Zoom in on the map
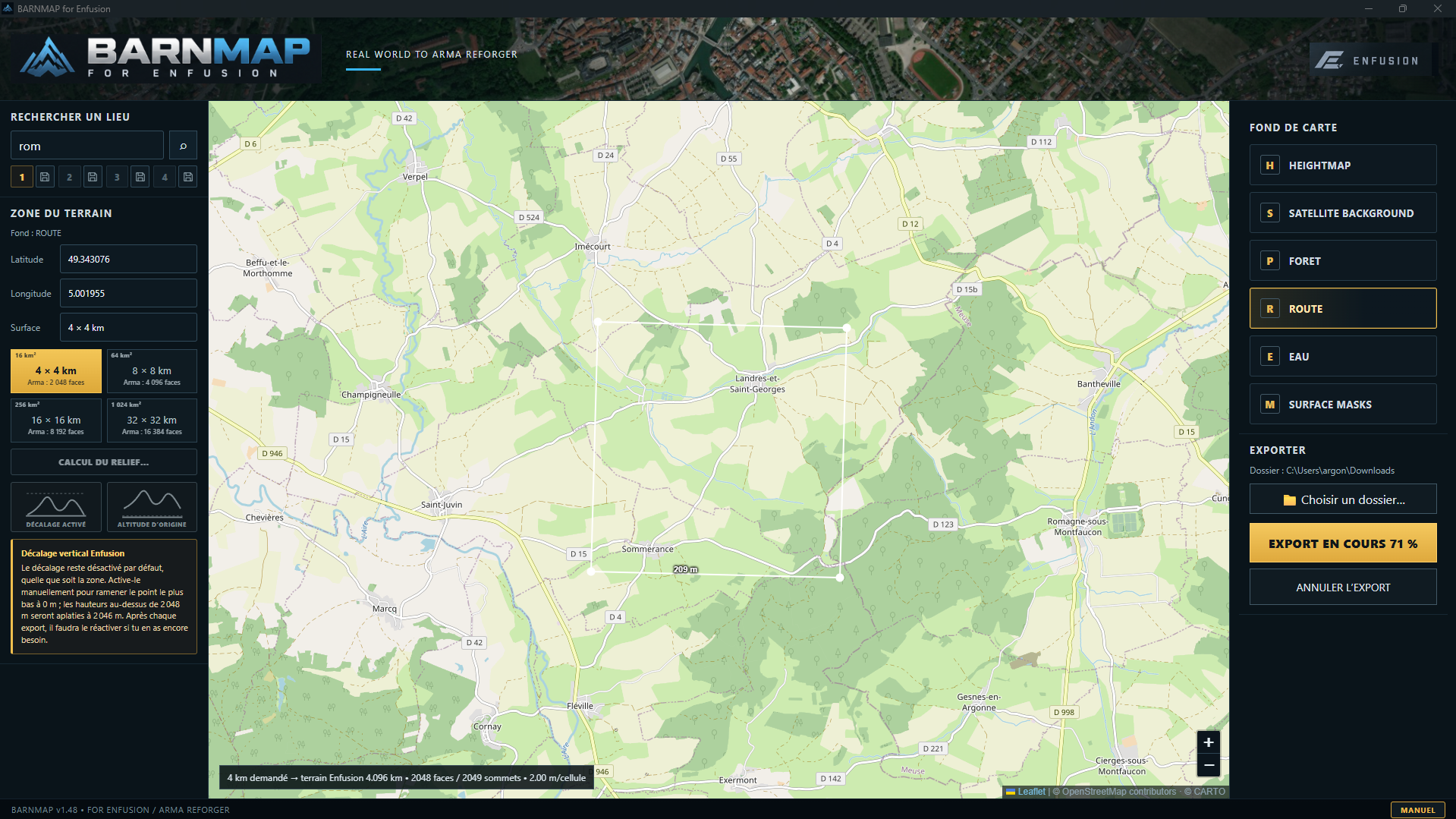The height and width of the screenshot is (819, 1456). coord(1209,742)
